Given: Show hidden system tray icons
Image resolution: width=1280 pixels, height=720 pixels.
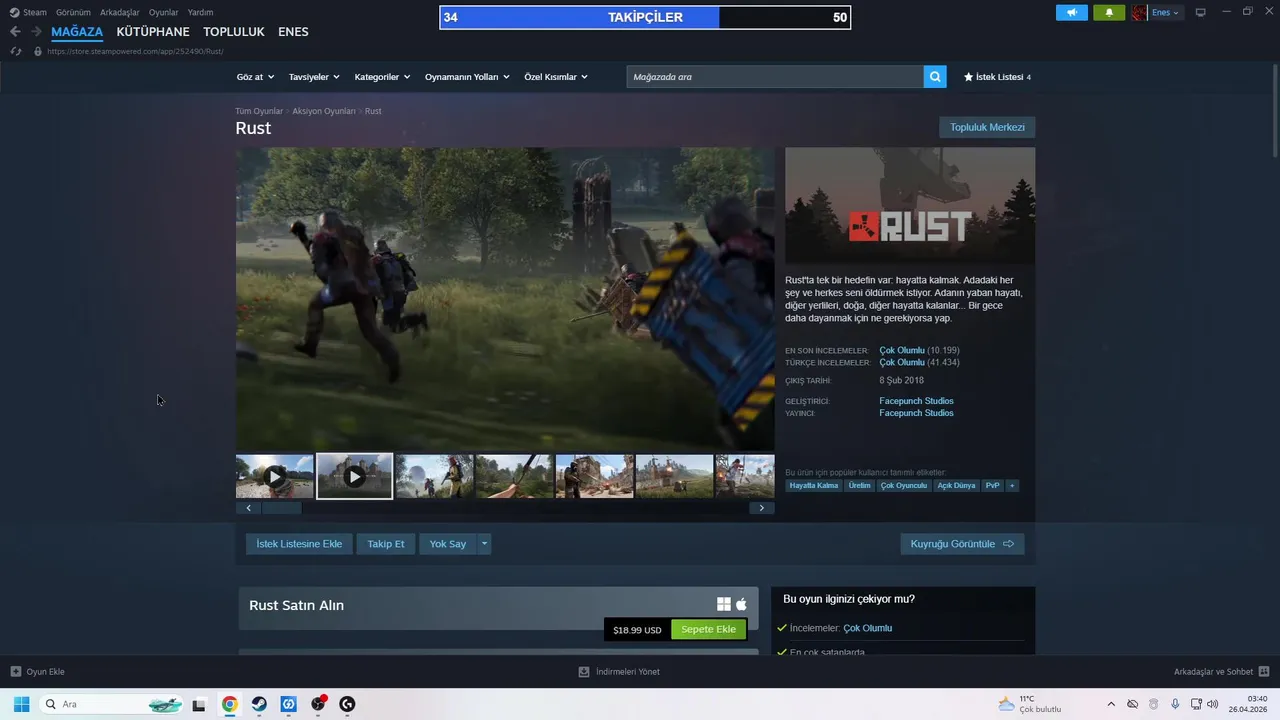Looking at the screenshot, I should 1110,704.
